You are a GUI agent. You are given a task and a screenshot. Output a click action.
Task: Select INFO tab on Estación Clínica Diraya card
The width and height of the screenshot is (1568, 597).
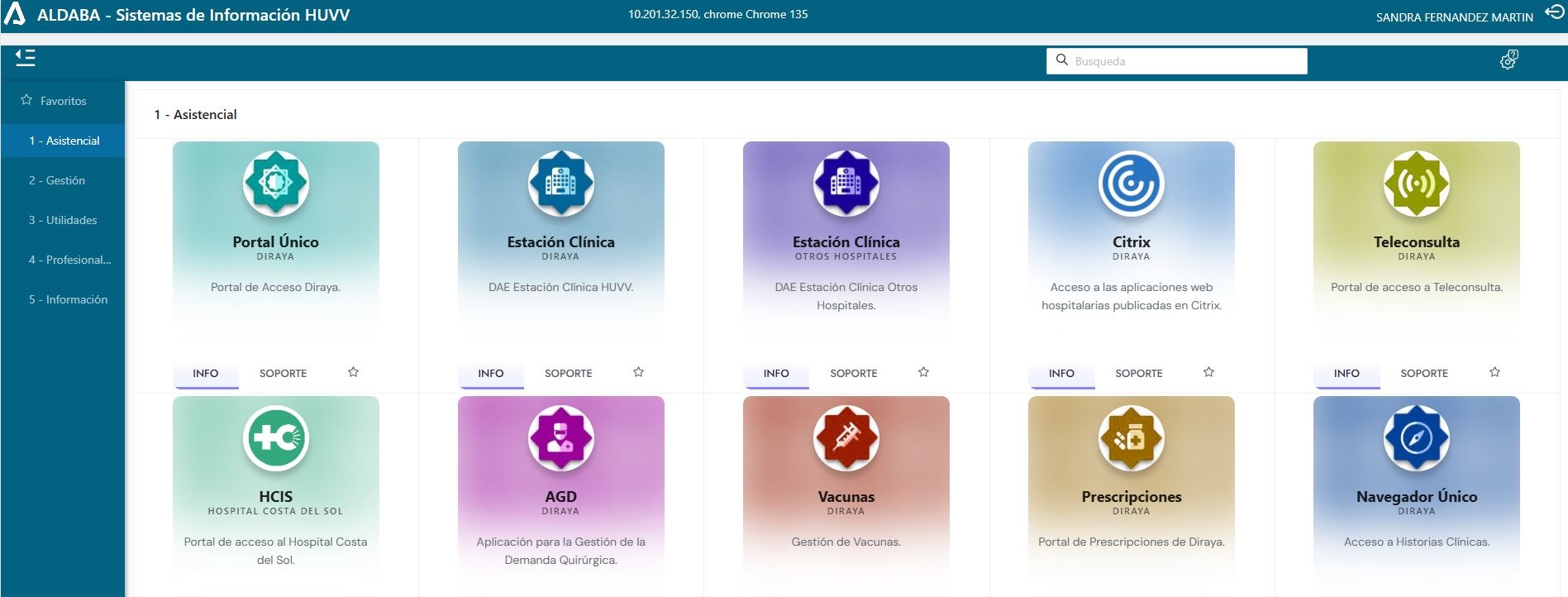click(491, 374)
